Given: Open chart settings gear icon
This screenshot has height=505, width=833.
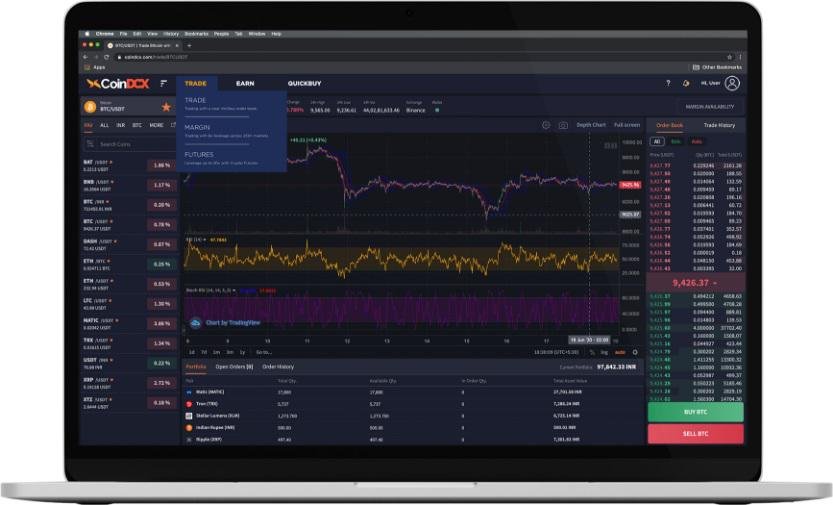Looking at the screenshot, I should click(x=635, y=352).
